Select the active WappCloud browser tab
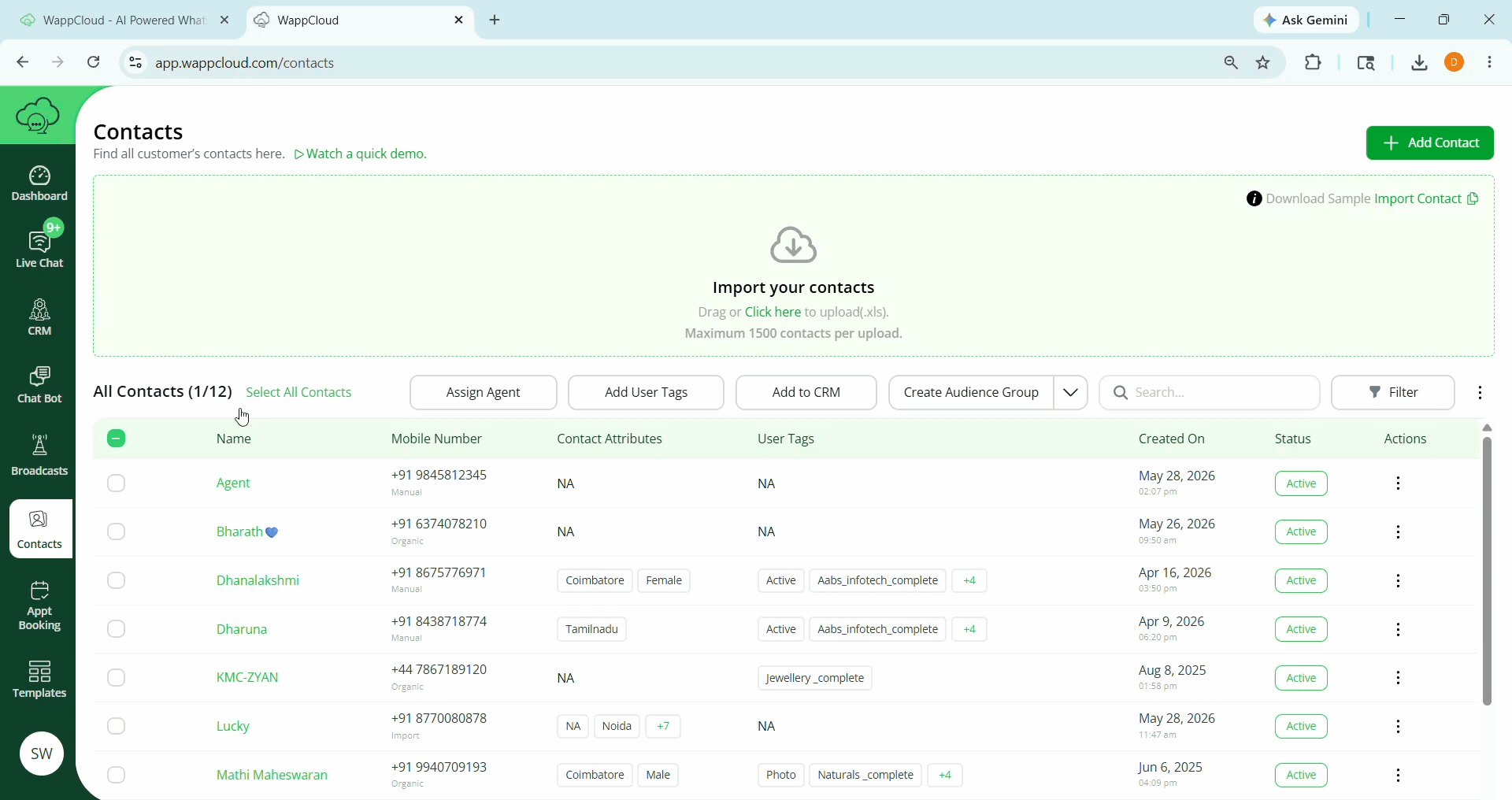The height and width of the screenshot is (800, 1512). pos(359,20)
